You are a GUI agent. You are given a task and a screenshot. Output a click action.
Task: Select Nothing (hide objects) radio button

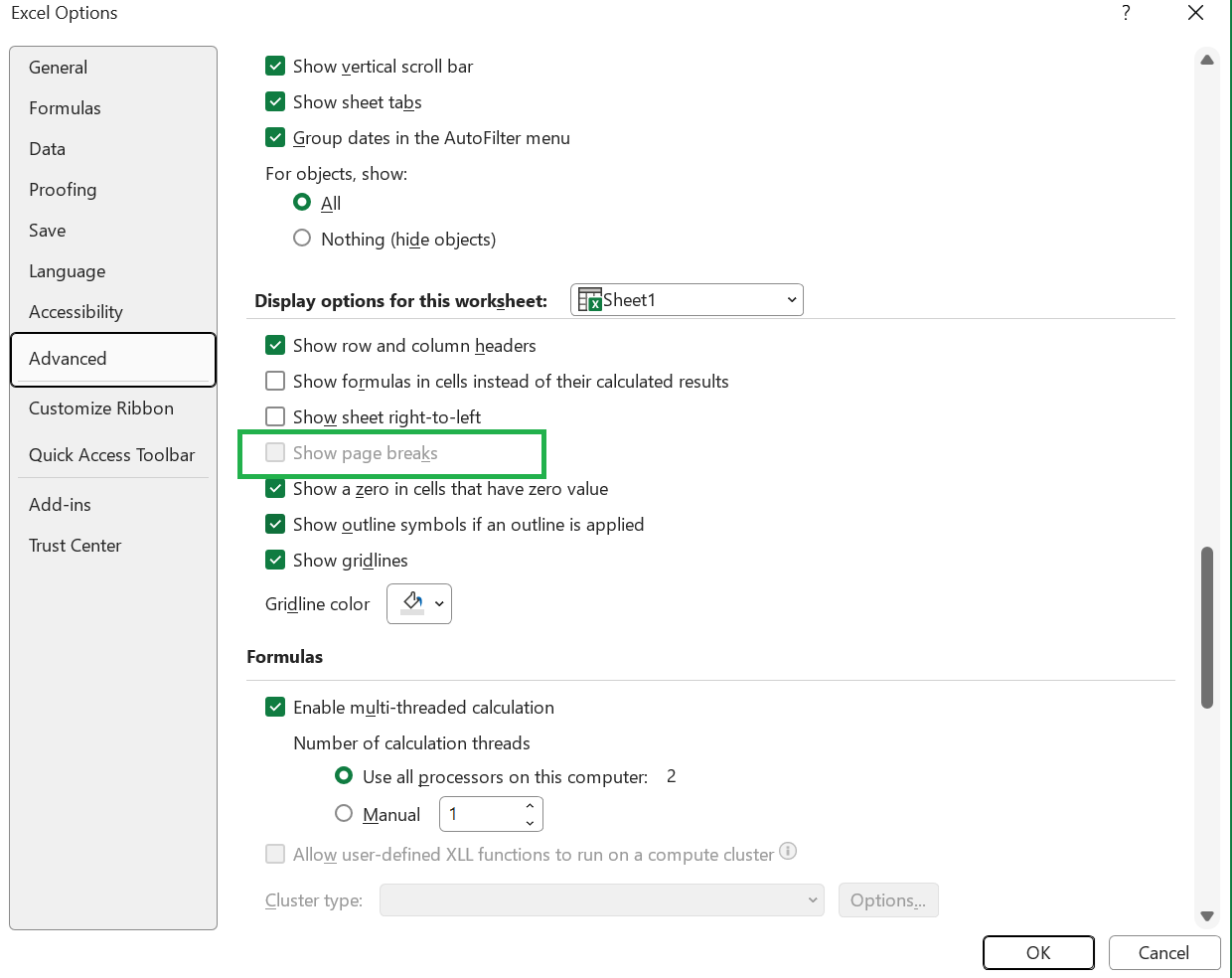coord(302,238)
